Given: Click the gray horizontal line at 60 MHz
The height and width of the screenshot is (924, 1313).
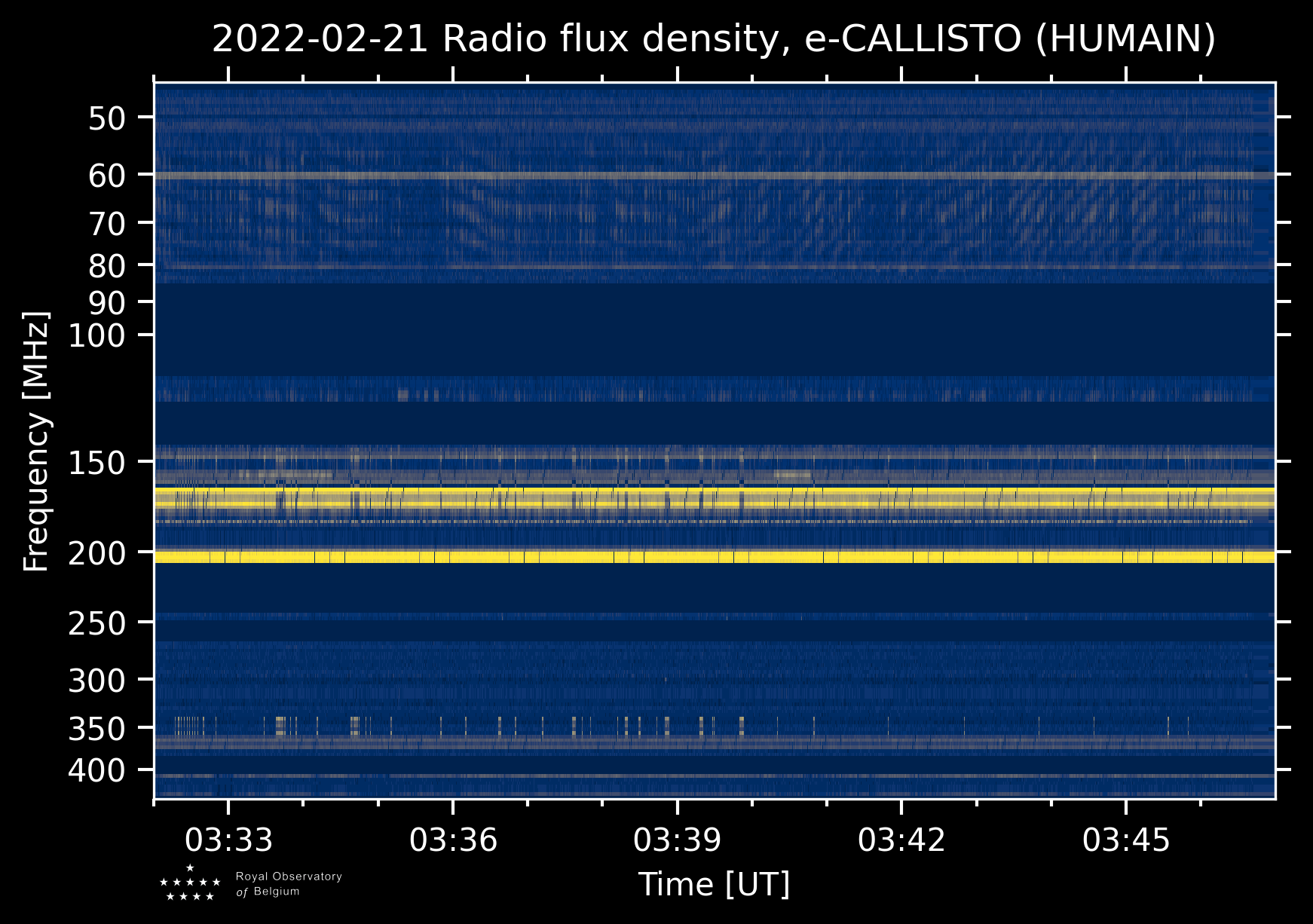Looking at the screenshot, I should 713,176.
